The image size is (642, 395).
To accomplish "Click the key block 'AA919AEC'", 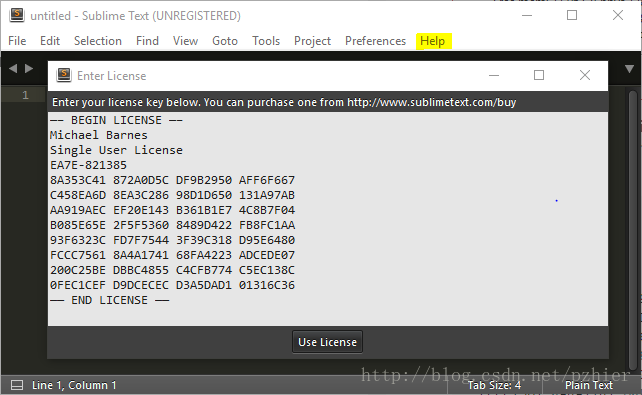I will pos(78,210).
